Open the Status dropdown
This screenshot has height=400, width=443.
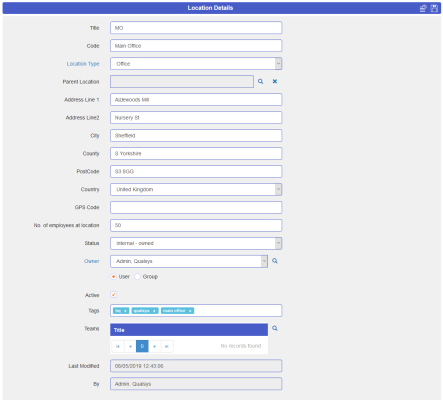(x=278, y=243)
